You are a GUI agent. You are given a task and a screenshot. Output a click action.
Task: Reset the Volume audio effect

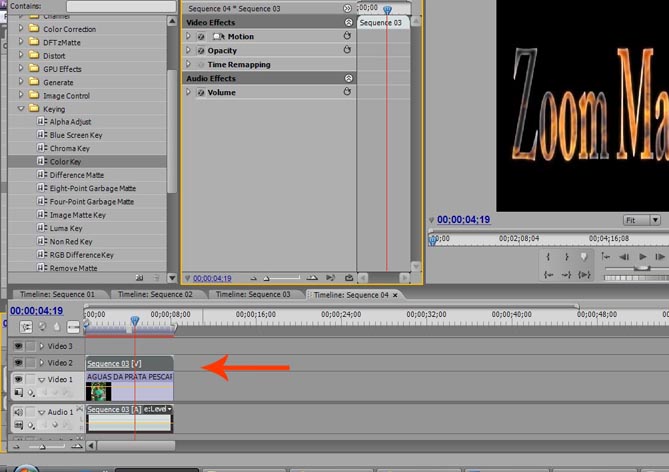point(347,92)
